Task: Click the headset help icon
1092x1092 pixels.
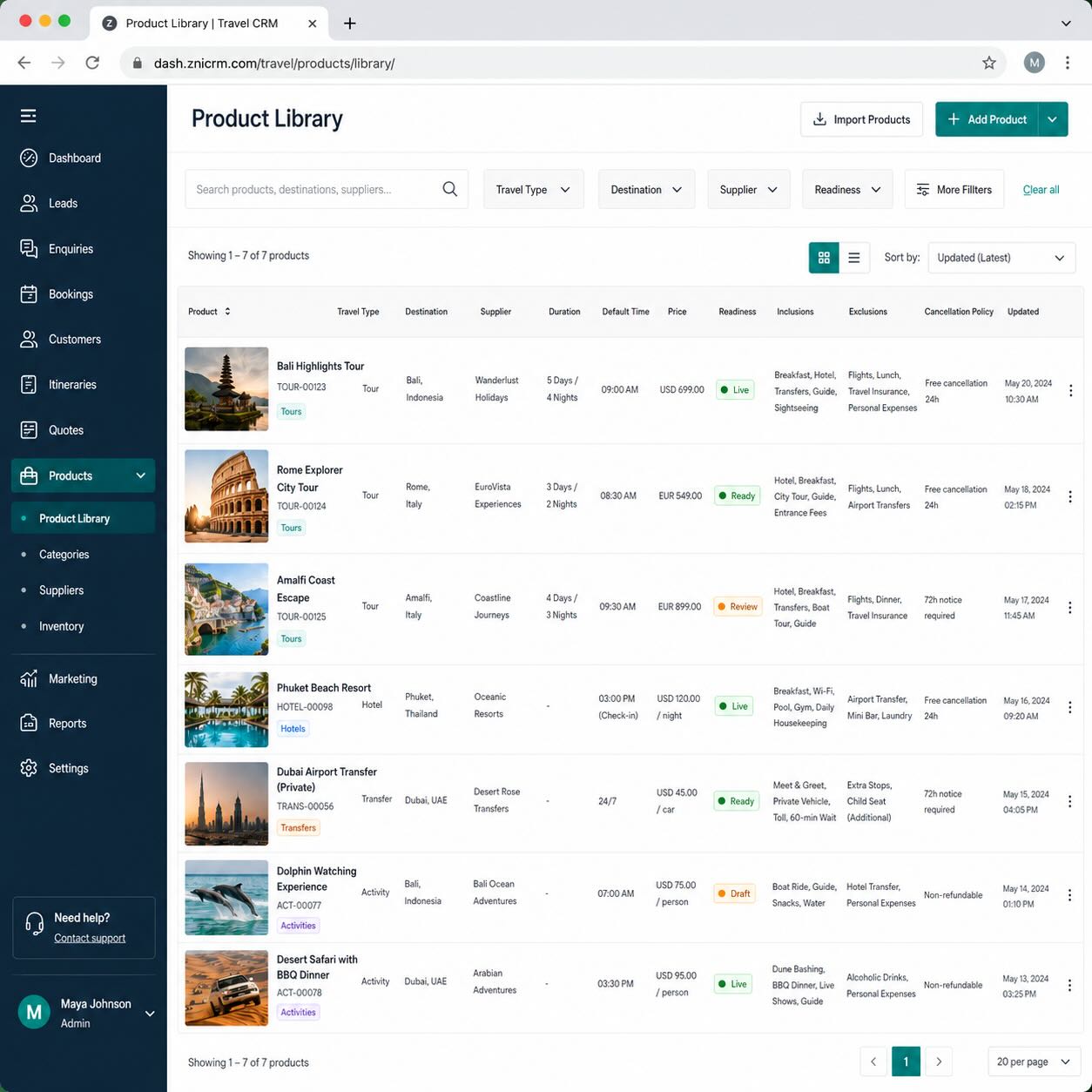Action: [34, 924]
